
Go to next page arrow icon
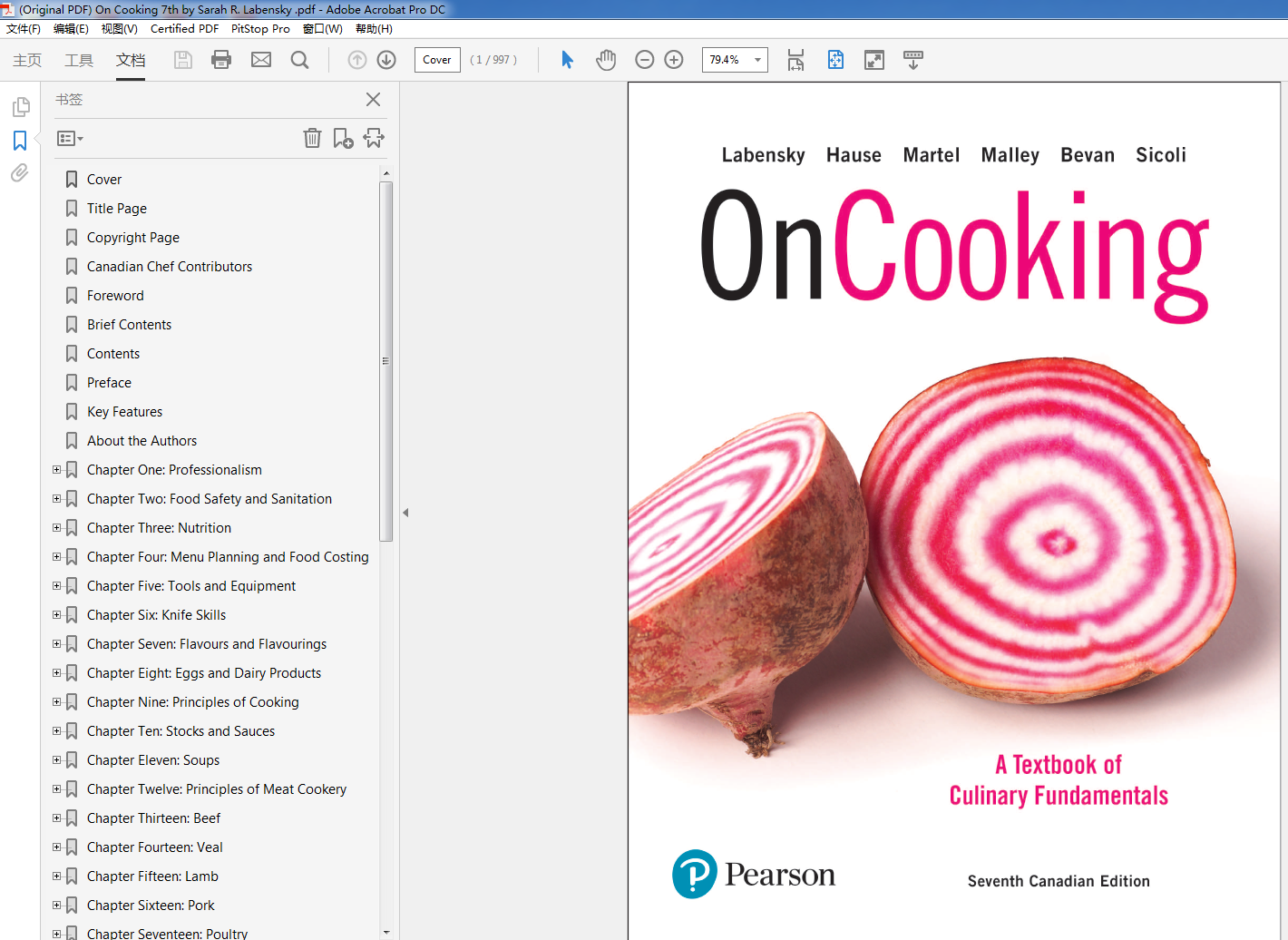click(386, 60)
